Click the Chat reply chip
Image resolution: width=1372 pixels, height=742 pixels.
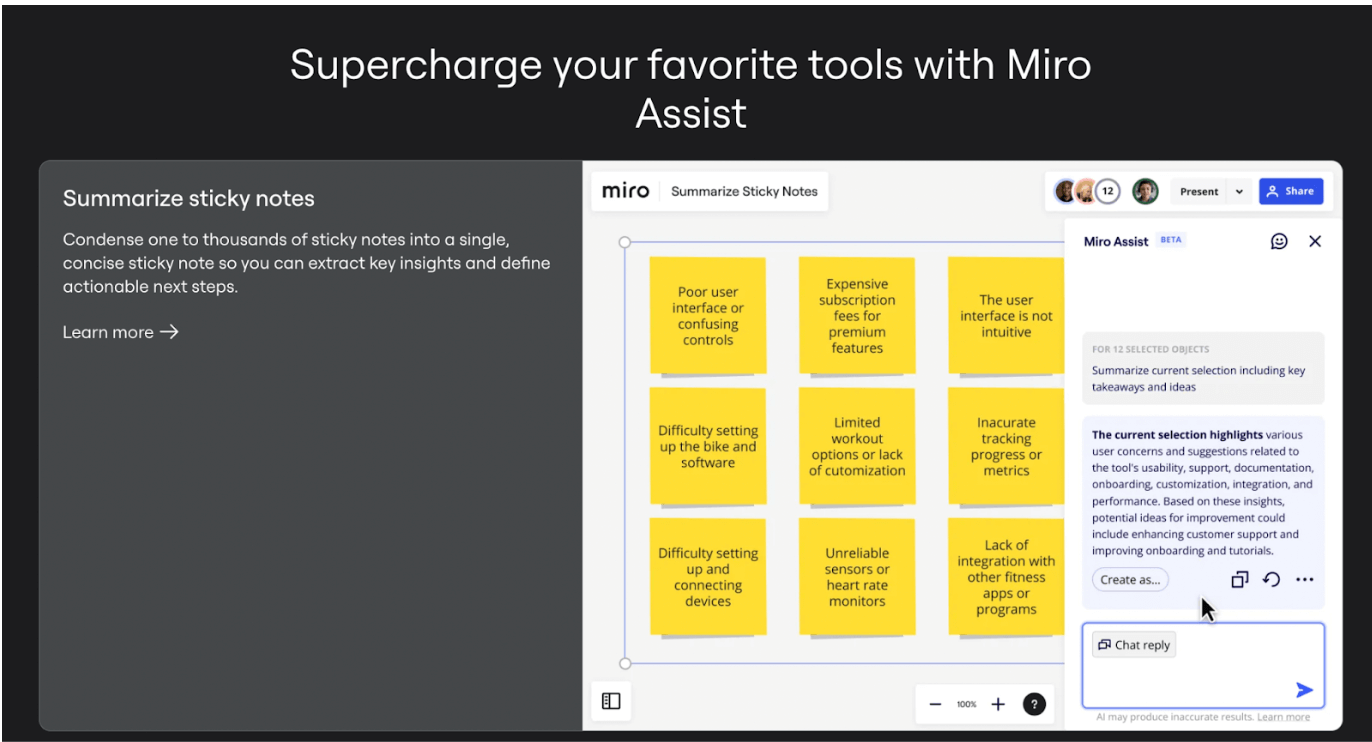(x=1134, y=645)
